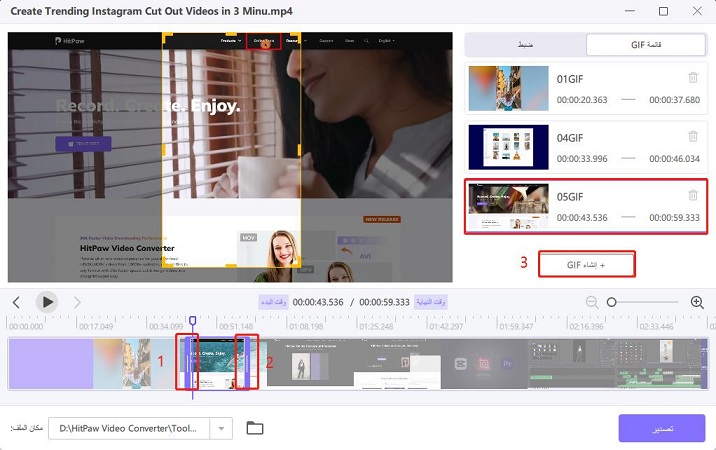This screenshot has height=450, width=716.
Task: Maximize the window
Action: pyautogui.click(x=663, y=11)
